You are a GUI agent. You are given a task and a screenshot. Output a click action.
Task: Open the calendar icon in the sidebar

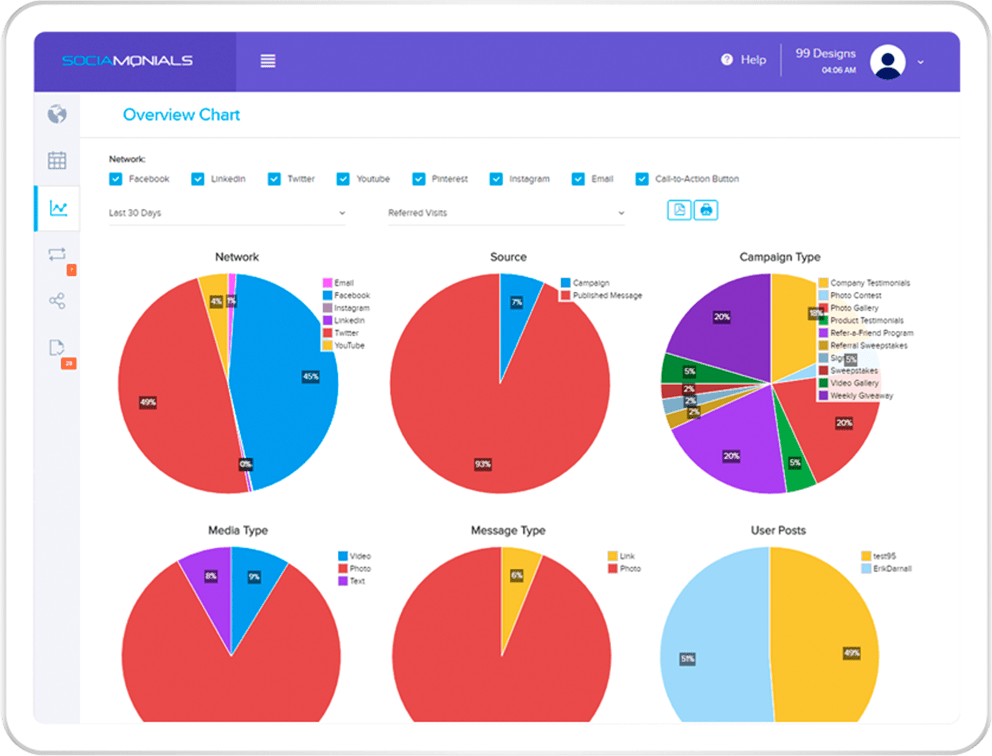[x=57, y=161]
